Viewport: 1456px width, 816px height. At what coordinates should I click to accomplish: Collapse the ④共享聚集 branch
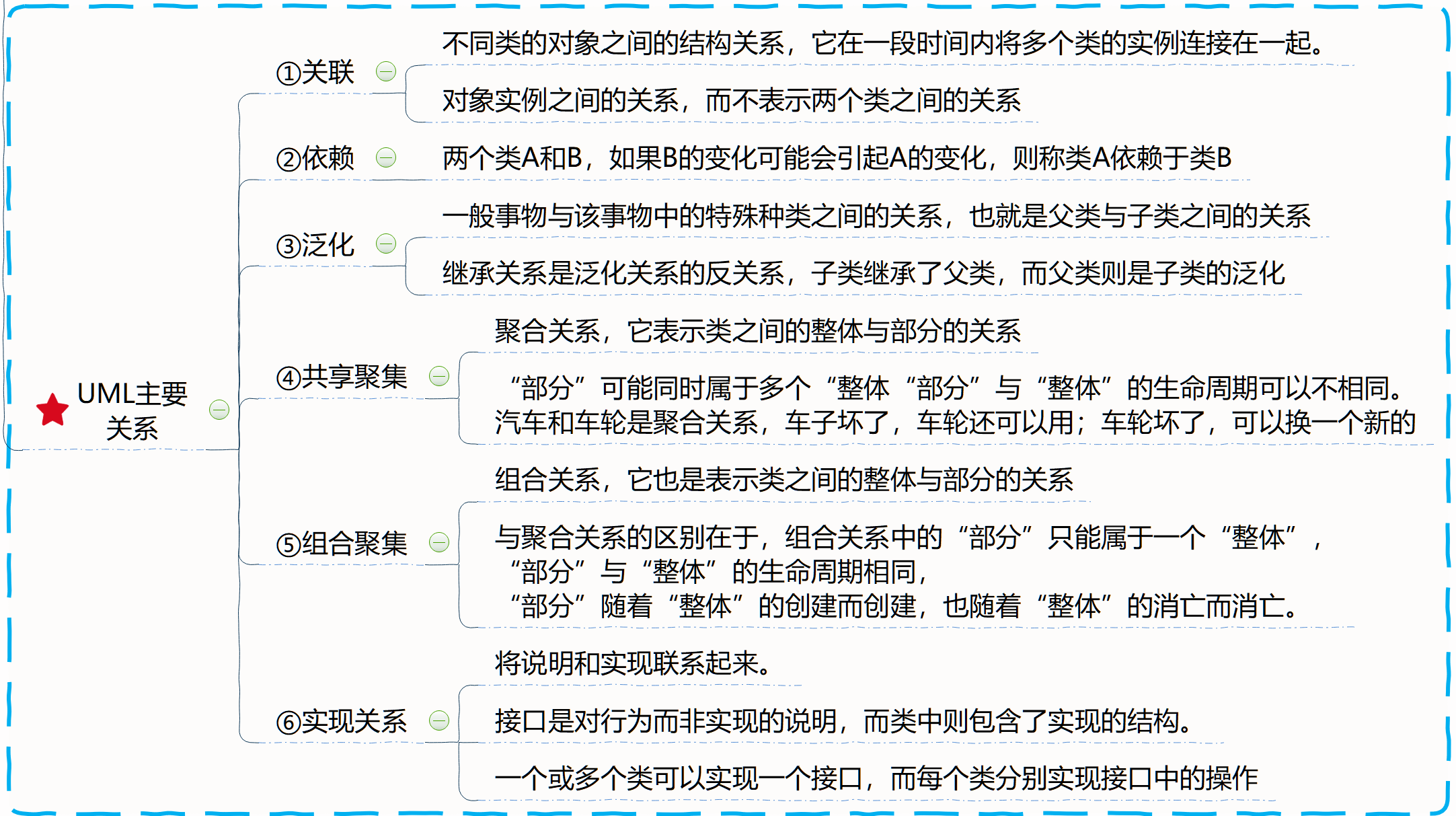pyautogui.click(x=439, y=376)
